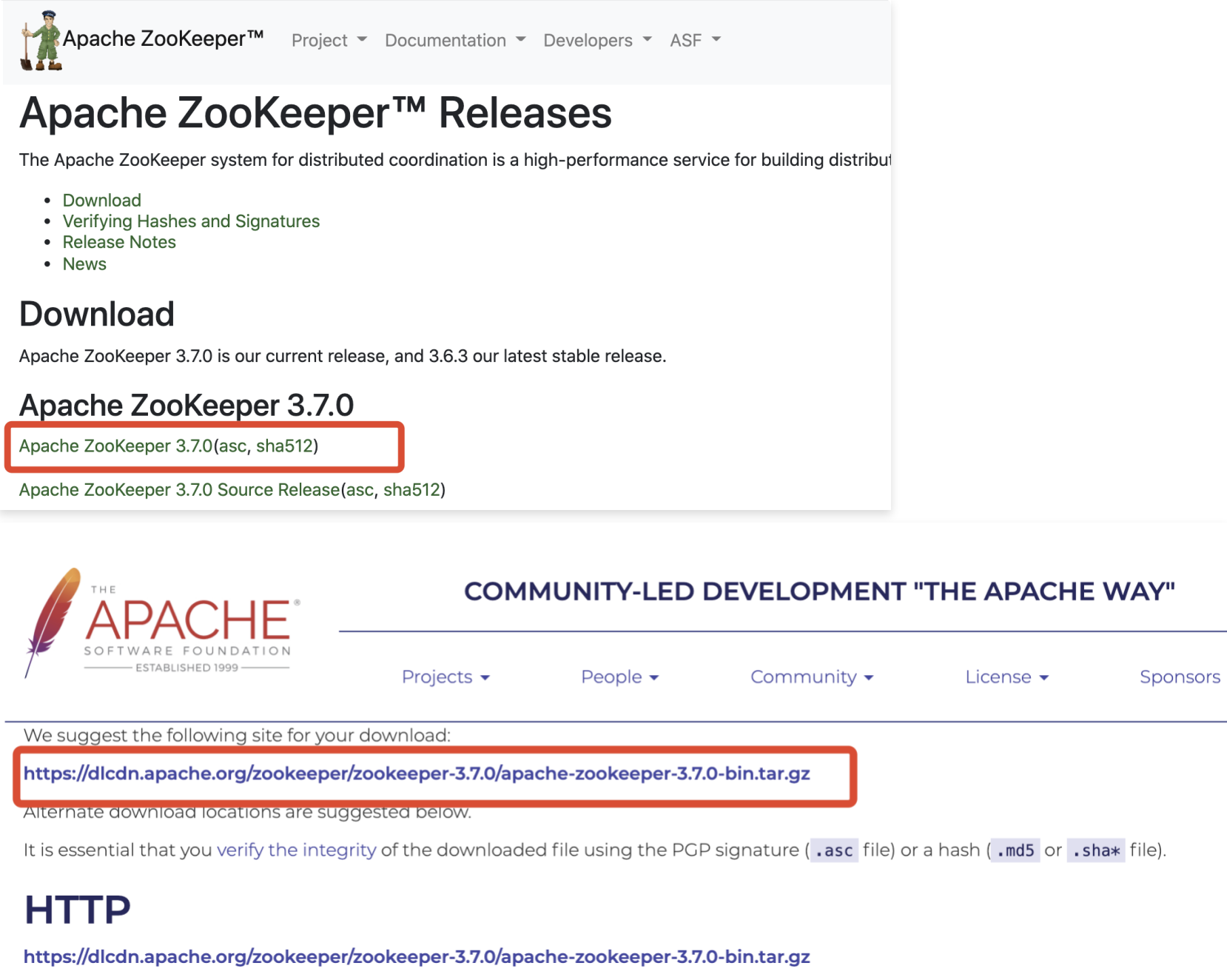
Task: Expand the License dropdown on Apache site
Action: (1006, 677)
